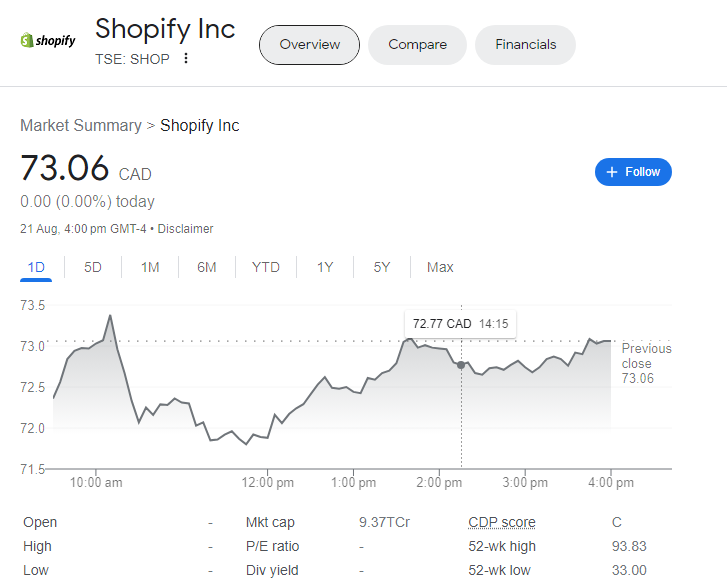Click the 14:15 data point marker on chart
The image size is (727, 584).
click(461, 365)
